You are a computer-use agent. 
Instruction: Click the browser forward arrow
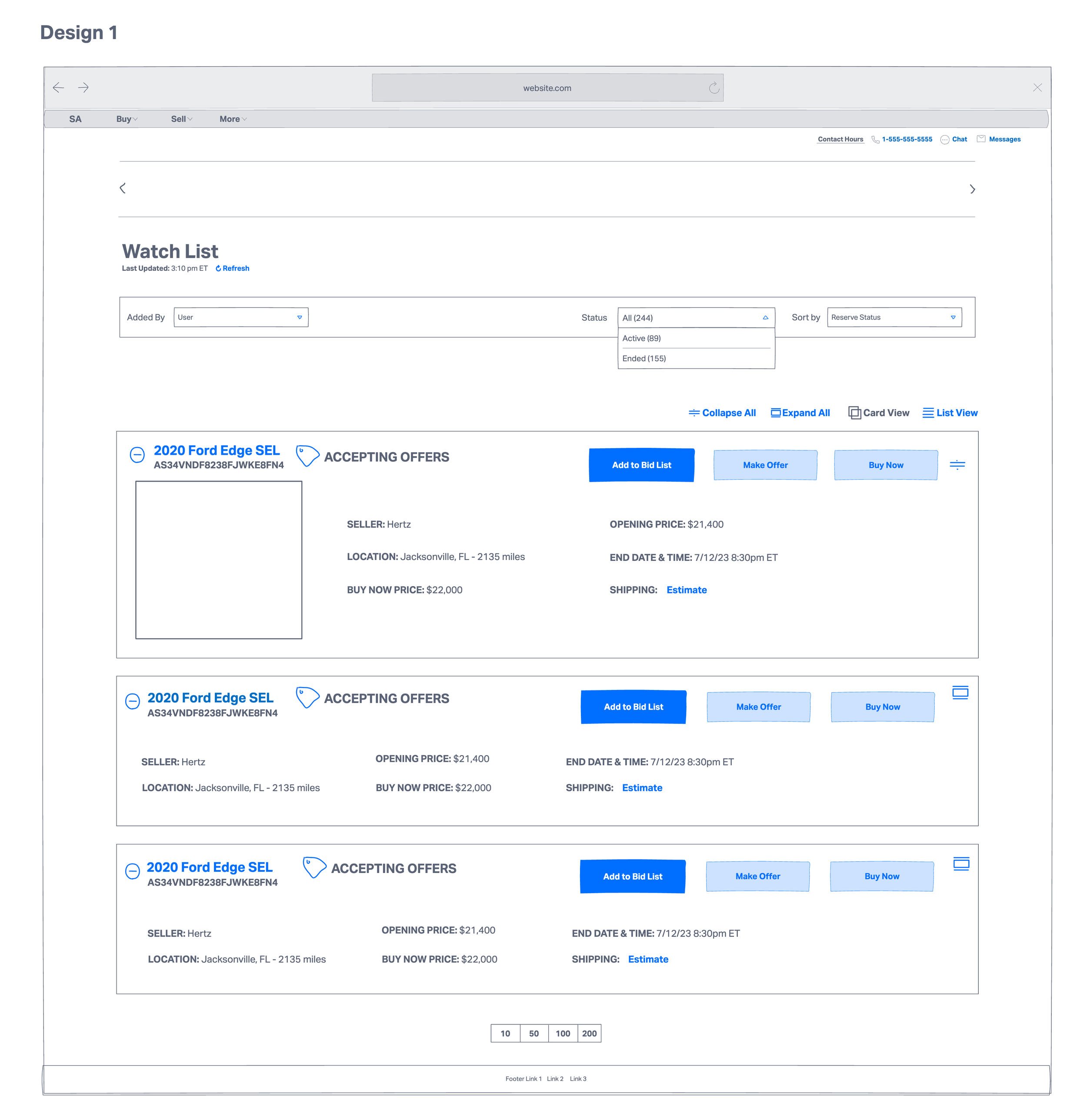83,87
